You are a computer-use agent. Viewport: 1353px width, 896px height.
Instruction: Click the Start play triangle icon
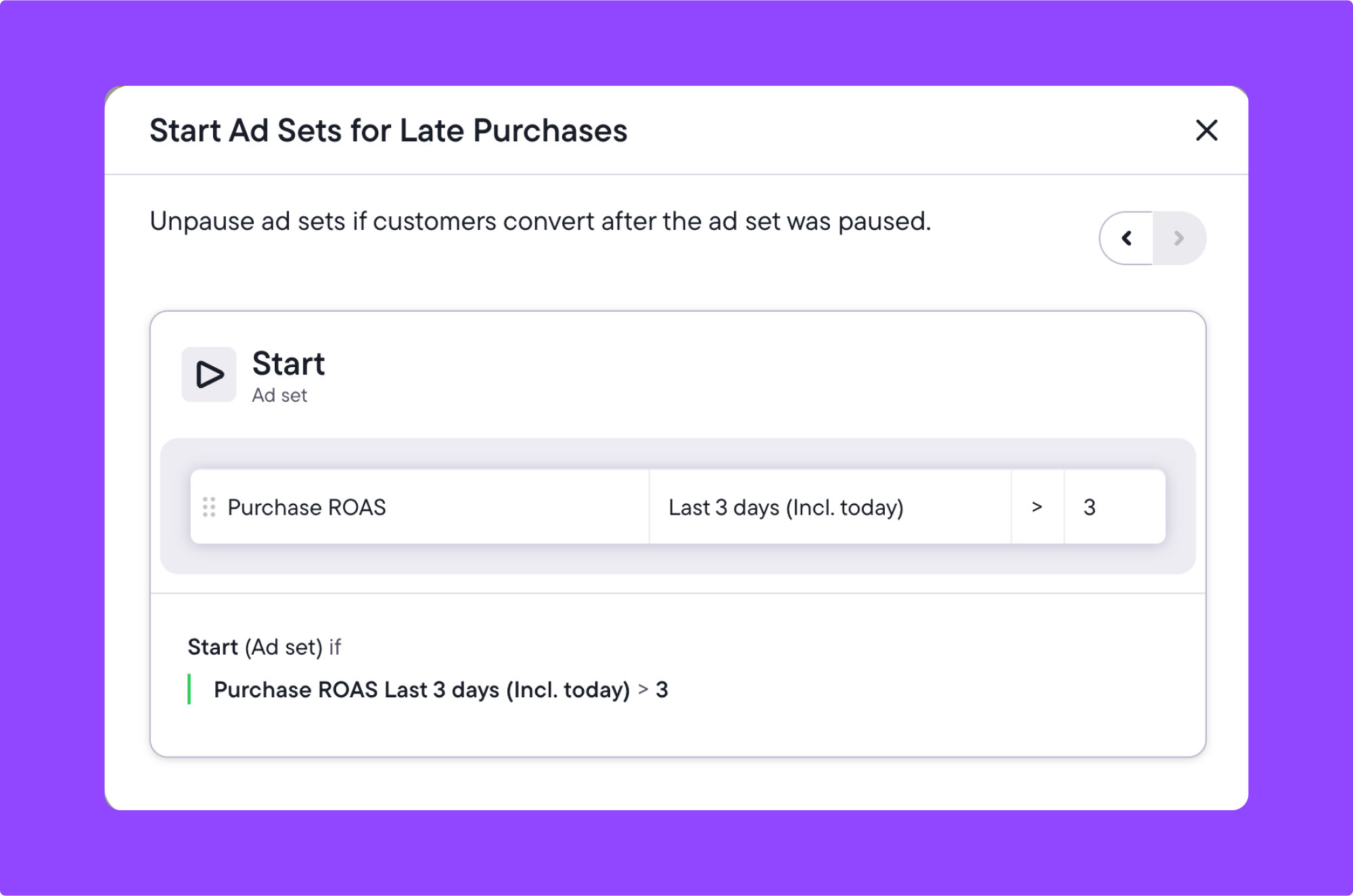[x=209, y=375]
